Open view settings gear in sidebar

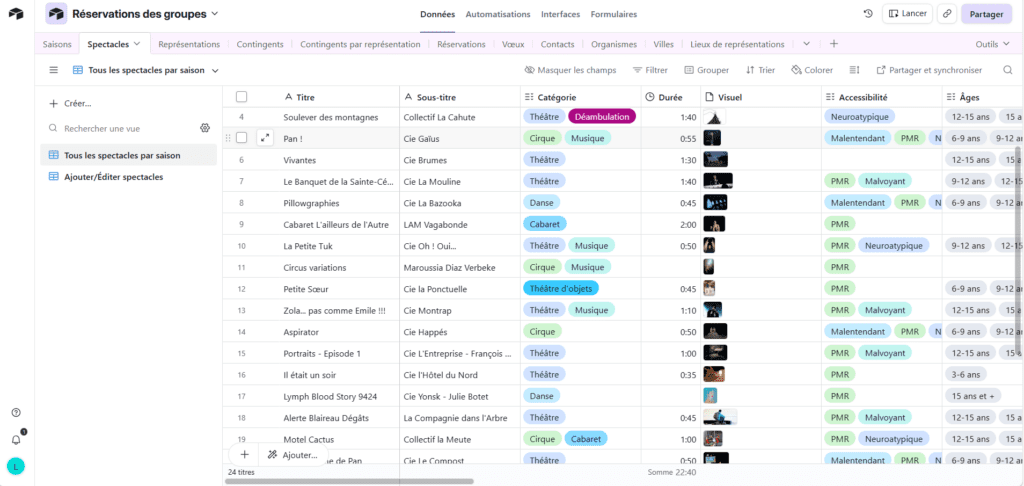coord(205,129)
